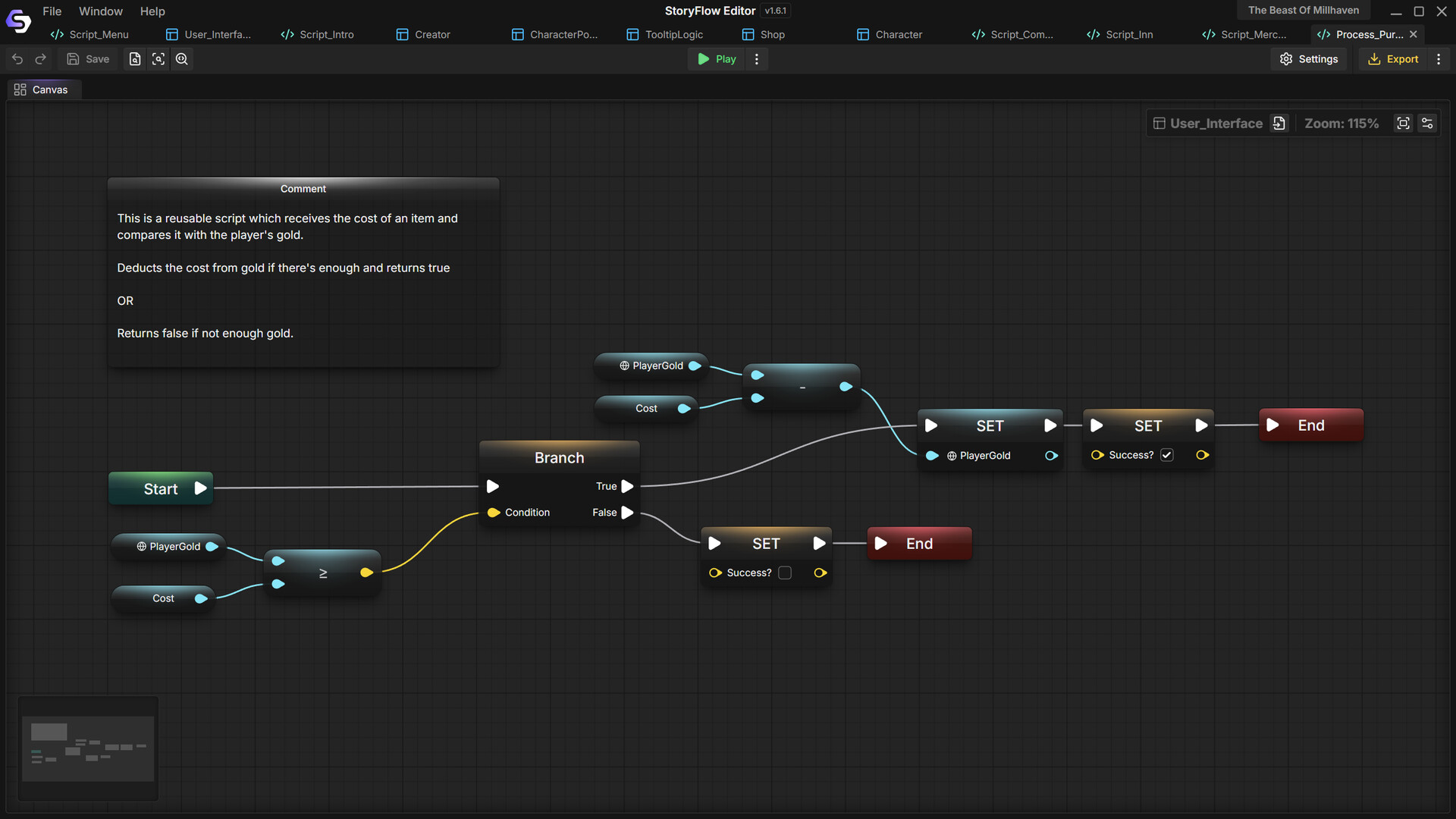Screen dimensions: 1456x819
Task: Select the Comment node header
Action: tap(303, 189)
